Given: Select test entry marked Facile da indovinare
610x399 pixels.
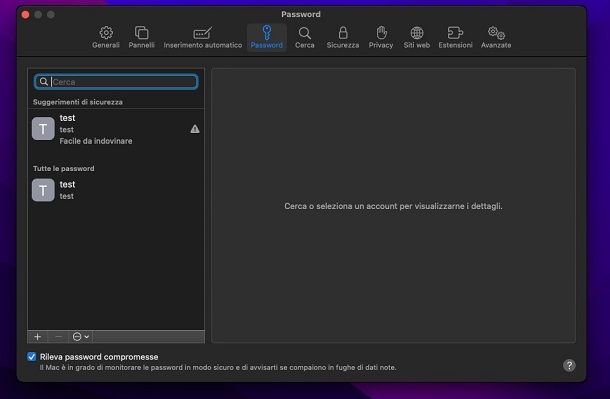Looking at the screenshot, I should pyautogui.click(x=116, y=129).
